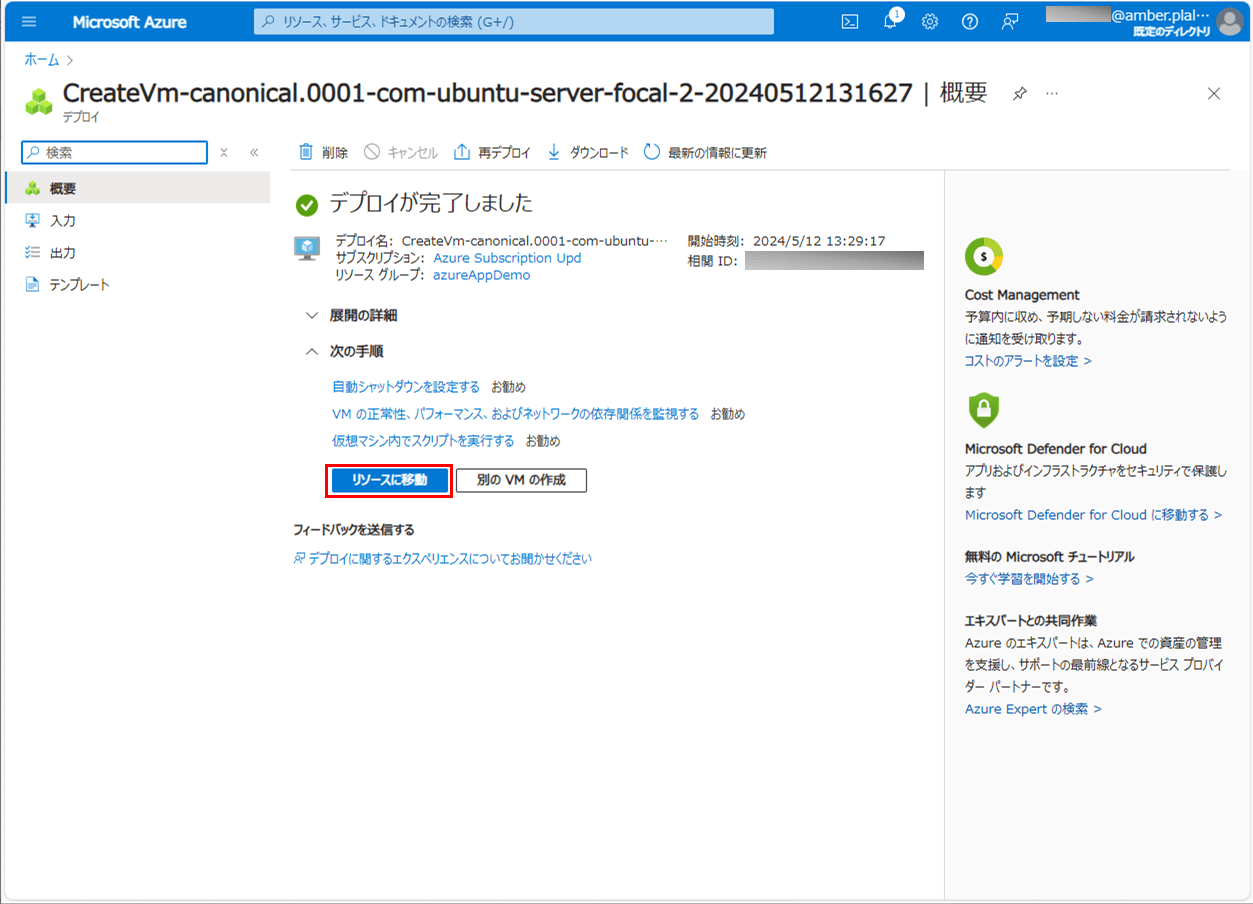Click the キャンセル toolbar button
1253x904 pixels.
[401, 152]
